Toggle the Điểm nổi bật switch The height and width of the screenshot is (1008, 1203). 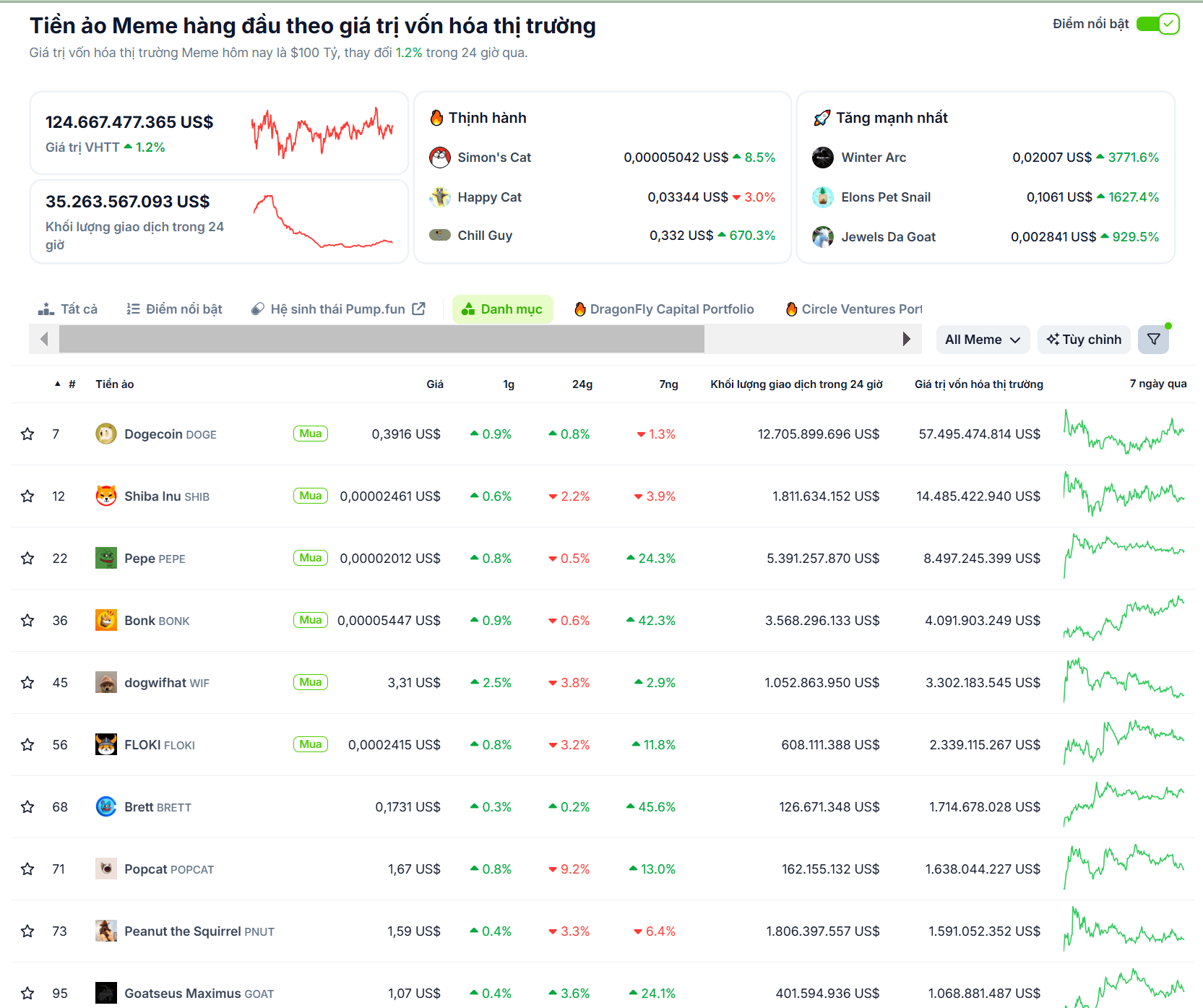pyautogui.click(x=1158, y=24)
